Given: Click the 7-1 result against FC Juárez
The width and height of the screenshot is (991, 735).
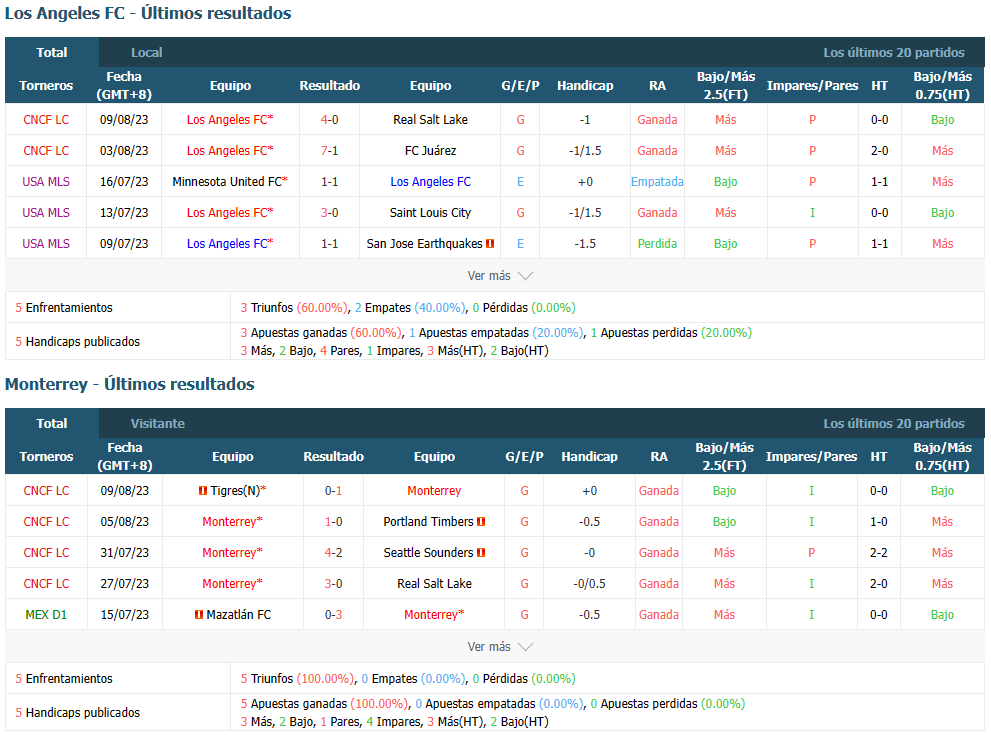Looking at the screenshot, I should pyautogui.click(x=329, y=150).
